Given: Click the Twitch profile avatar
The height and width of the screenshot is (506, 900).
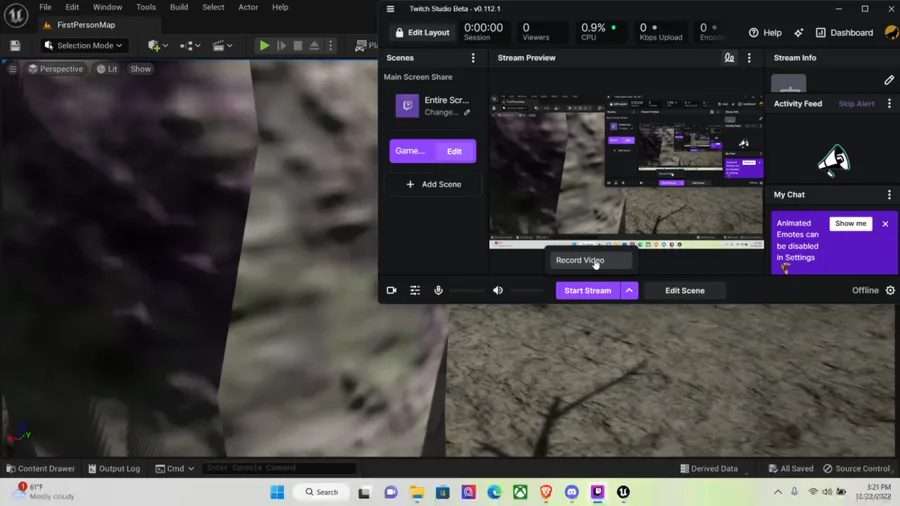Looking at the screenshot, I should click(892, 33).
